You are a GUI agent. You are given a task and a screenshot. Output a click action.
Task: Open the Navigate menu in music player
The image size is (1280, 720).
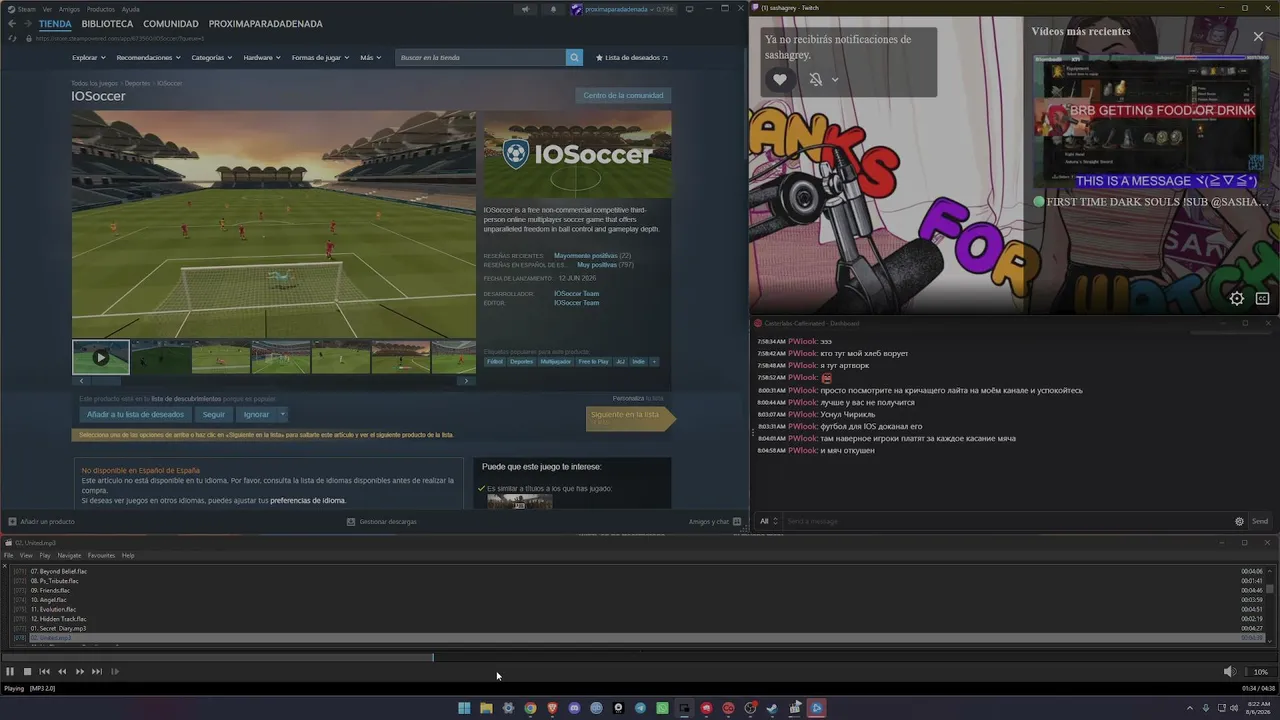point(69,556)
